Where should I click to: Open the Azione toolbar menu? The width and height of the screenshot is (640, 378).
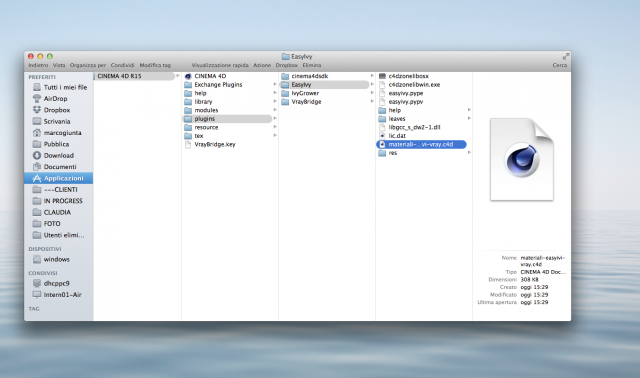262,65
